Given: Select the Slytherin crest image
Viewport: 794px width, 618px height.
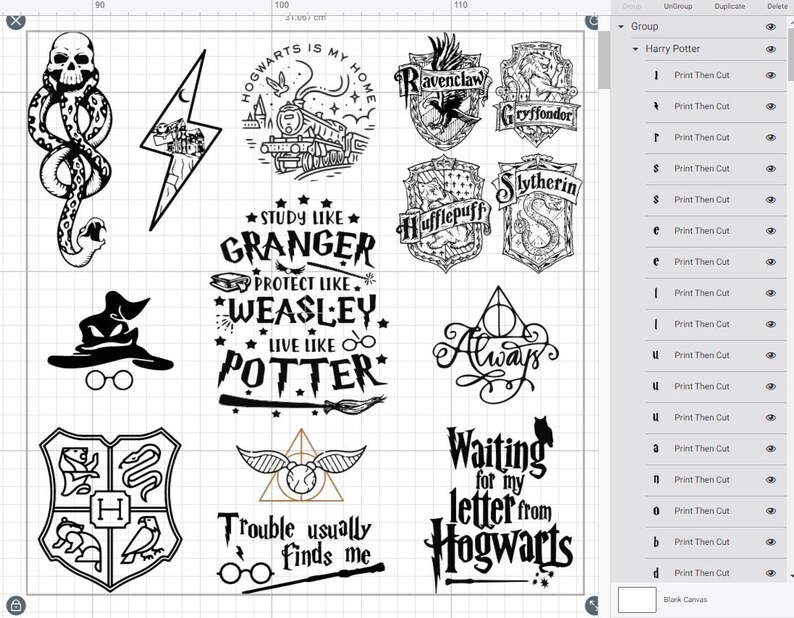Looking at the screenshot, I should click(539, 214).
